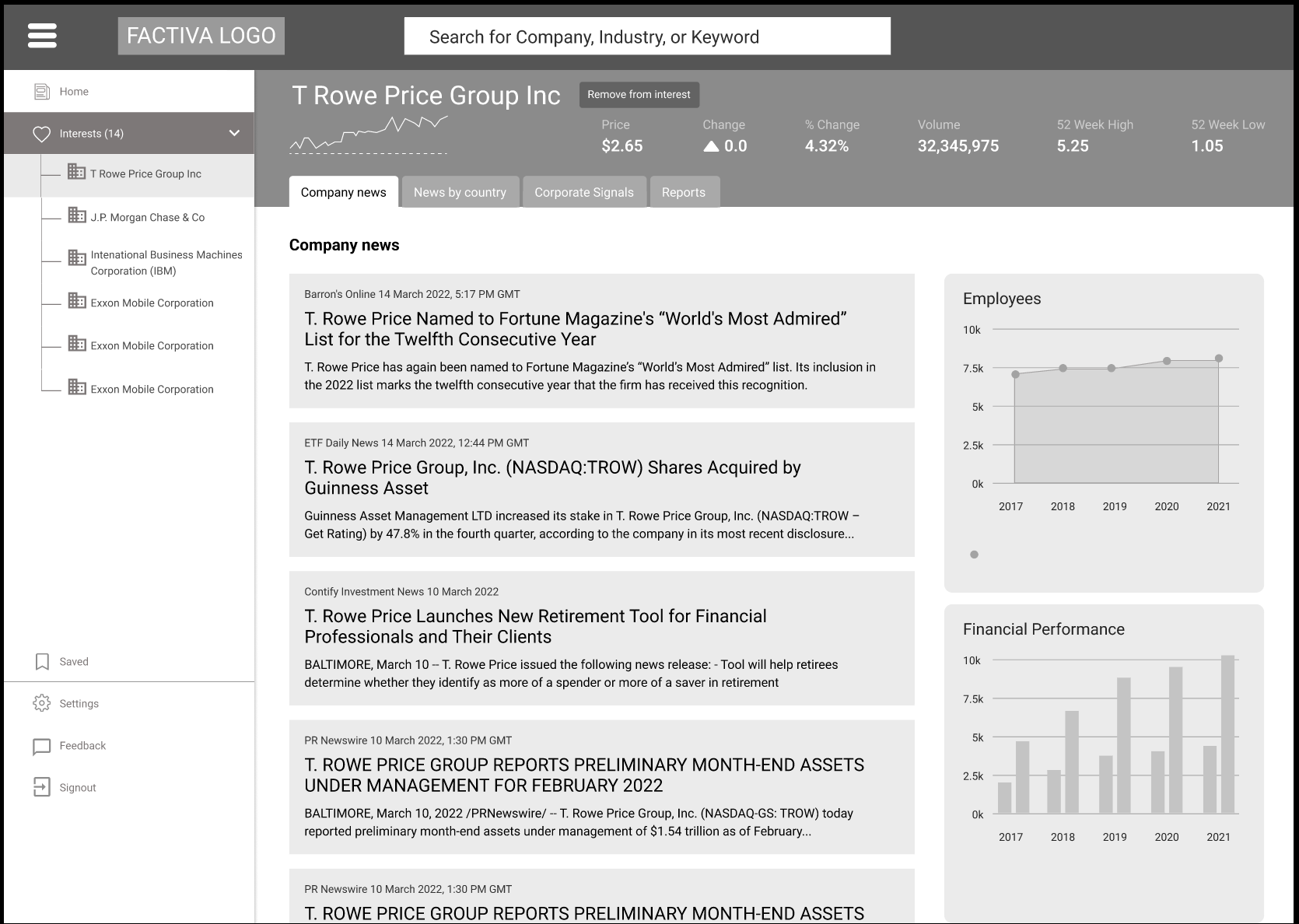Click the Factiva logo

201,36
